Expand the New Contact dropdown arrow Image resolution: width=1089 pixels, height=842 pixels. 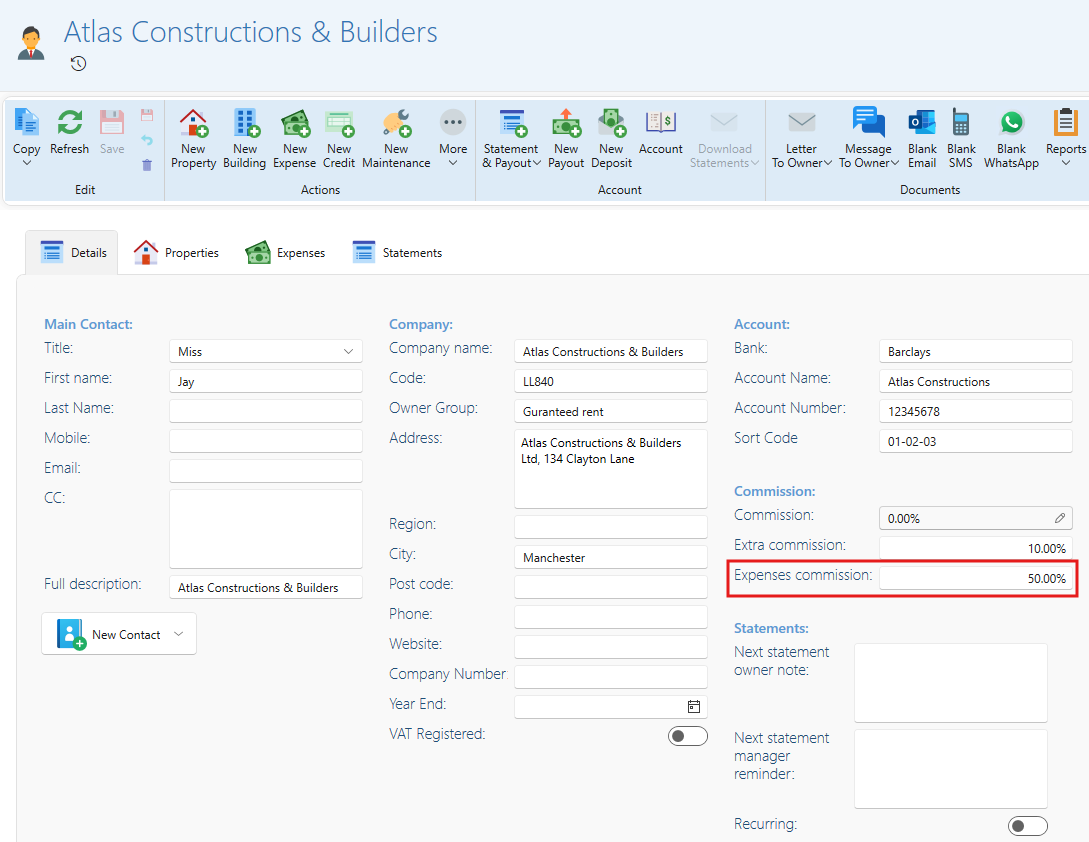pos(178,634)
